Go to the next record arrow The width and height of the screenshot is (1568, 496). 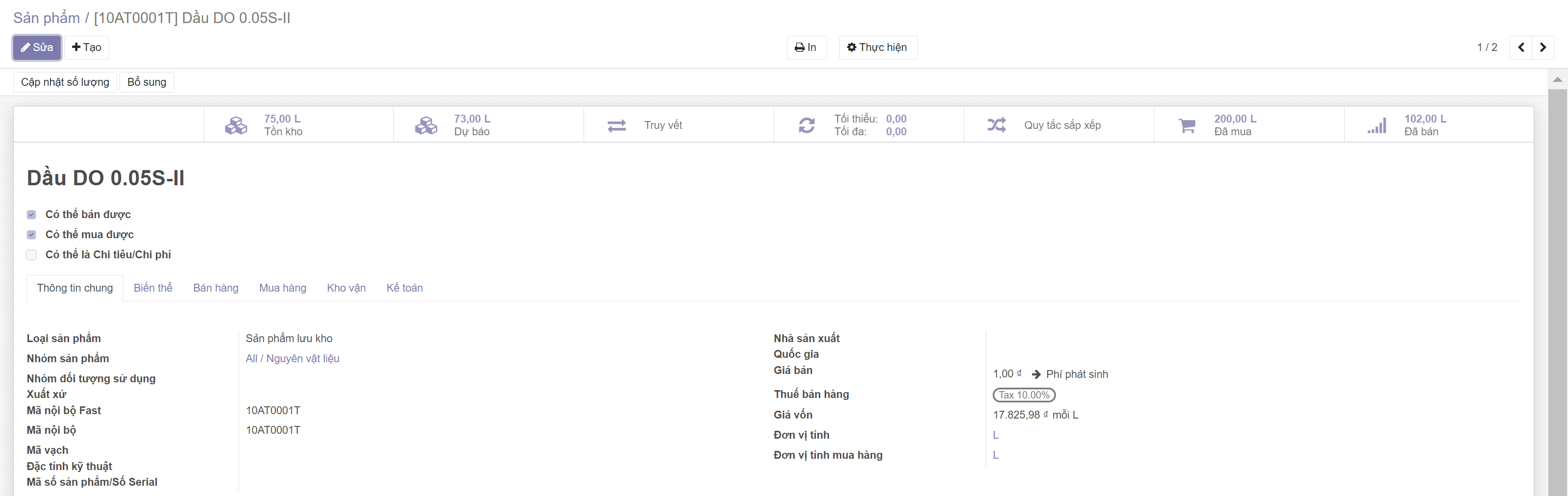[x=1543, y=48]
